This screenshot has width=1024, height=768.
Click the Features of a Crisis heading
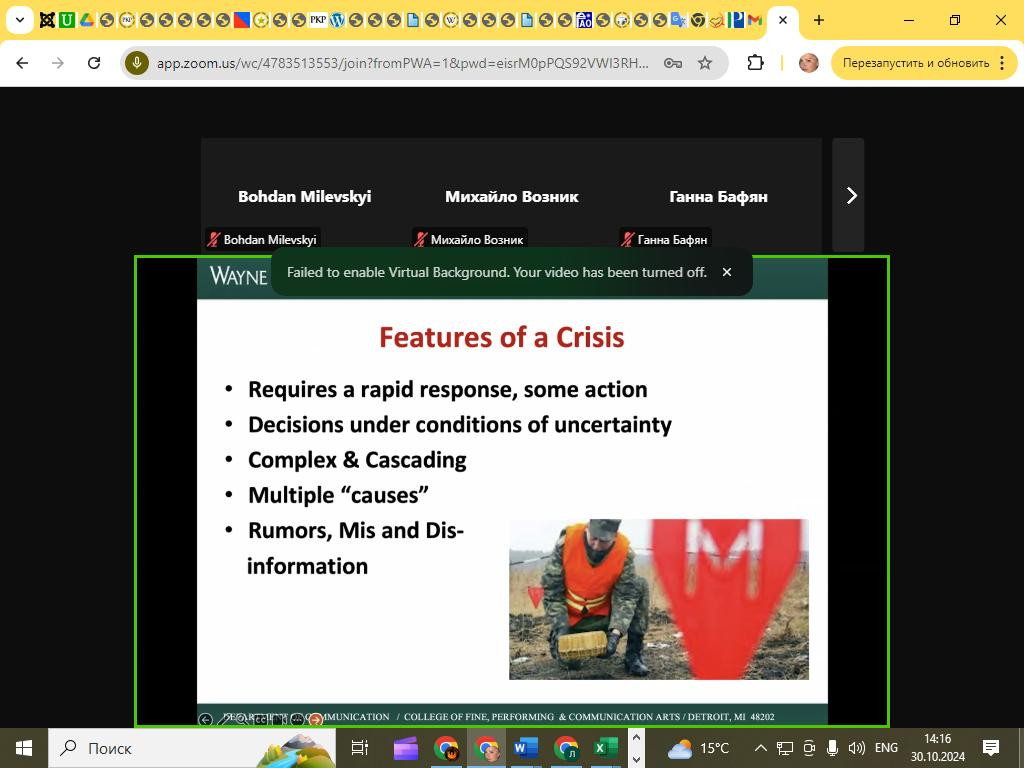pyautogui.click(x=502, y=338)
